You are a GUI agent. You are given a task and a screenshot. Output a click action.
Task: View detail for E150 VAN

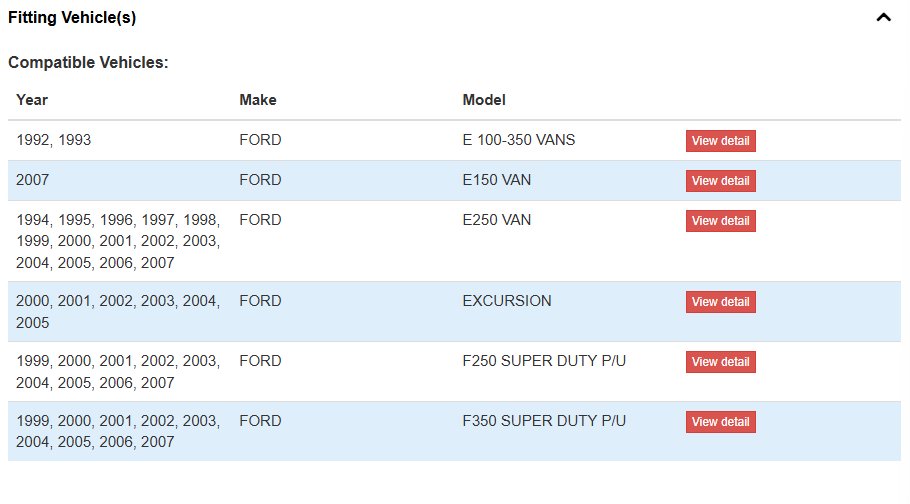point(720,181)
